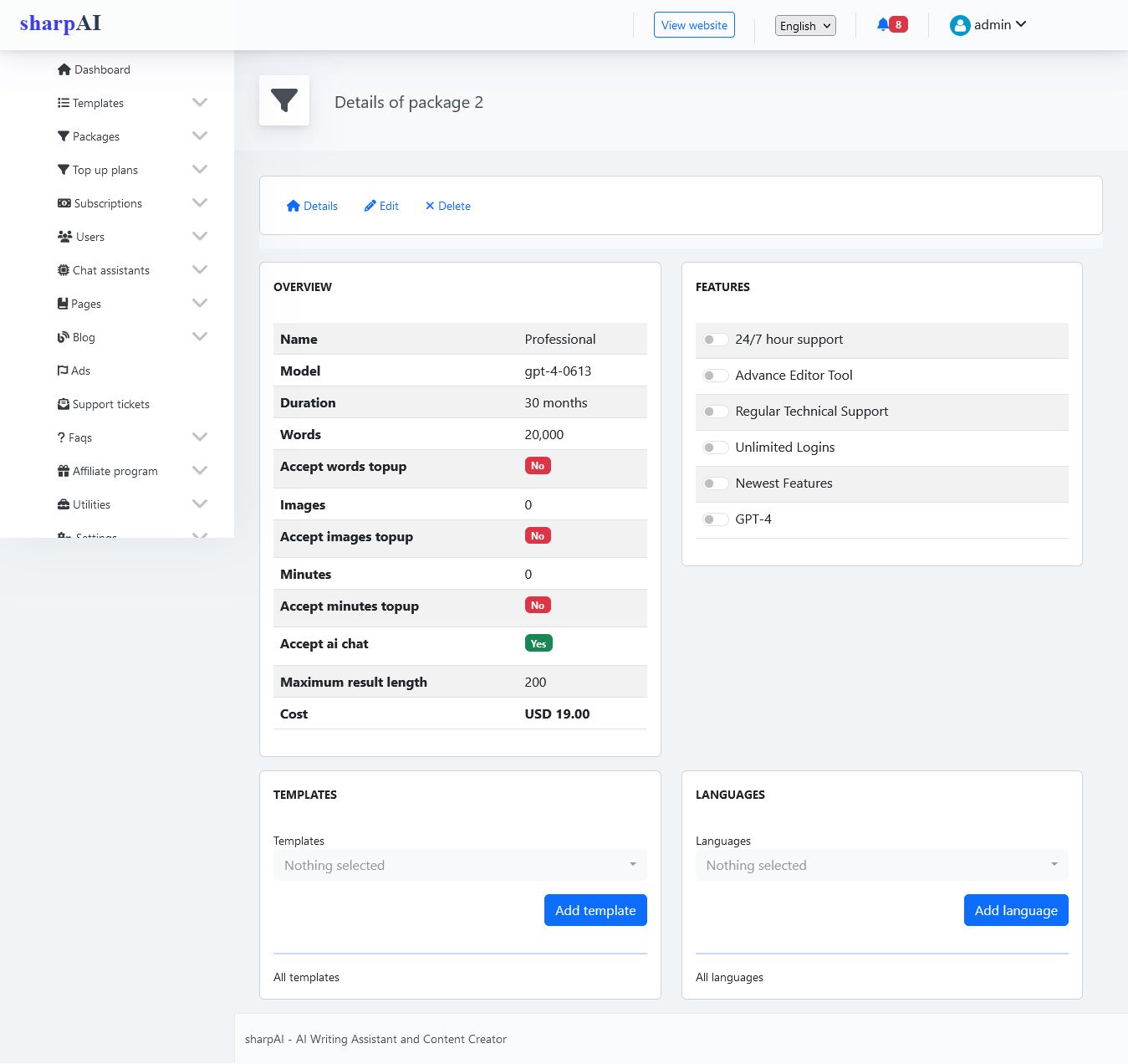1128x1064 pixels.
Task: Click the Duration value 30 months
Action: click(556, 402)
